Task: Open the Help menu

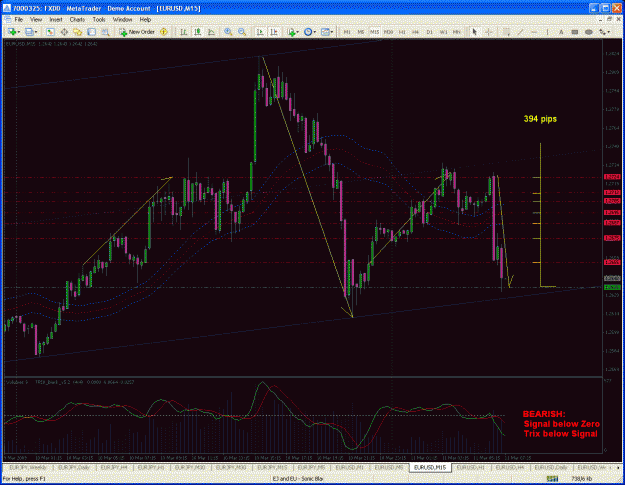Action: point(145,20)
